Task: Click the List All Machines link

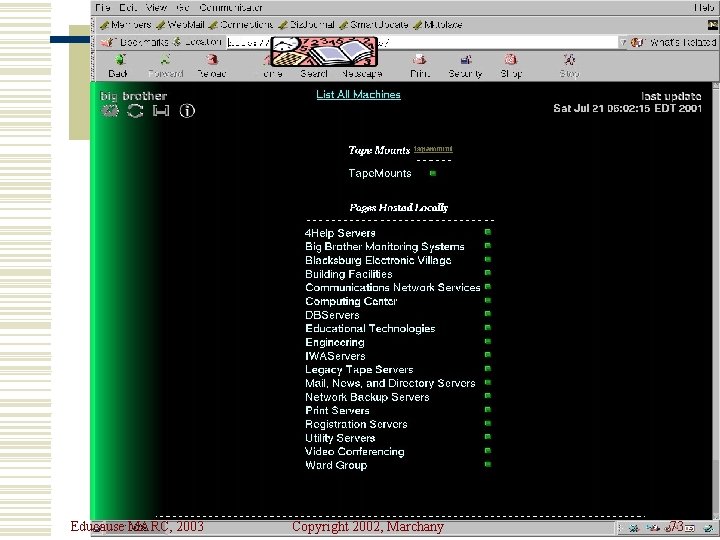Action: (358, 95)
